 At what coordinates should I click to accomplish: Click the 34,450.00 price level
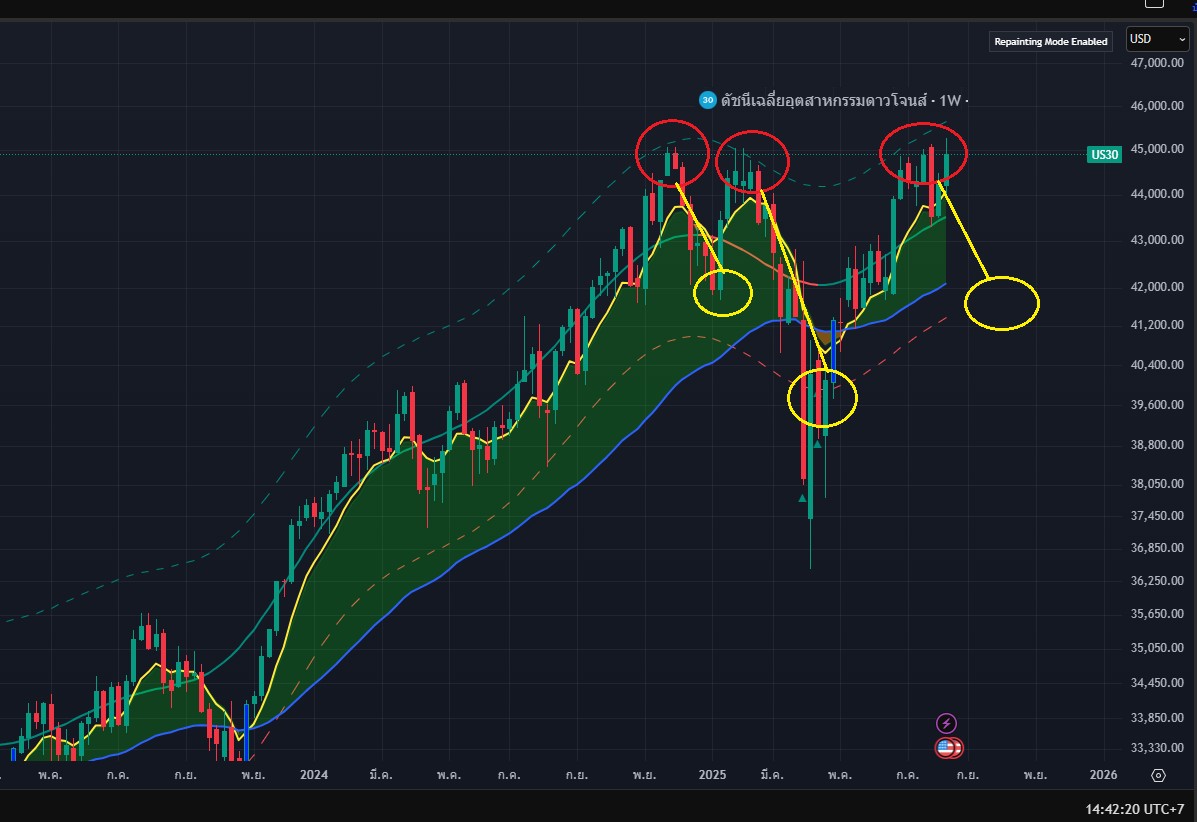pos(1157,683)
